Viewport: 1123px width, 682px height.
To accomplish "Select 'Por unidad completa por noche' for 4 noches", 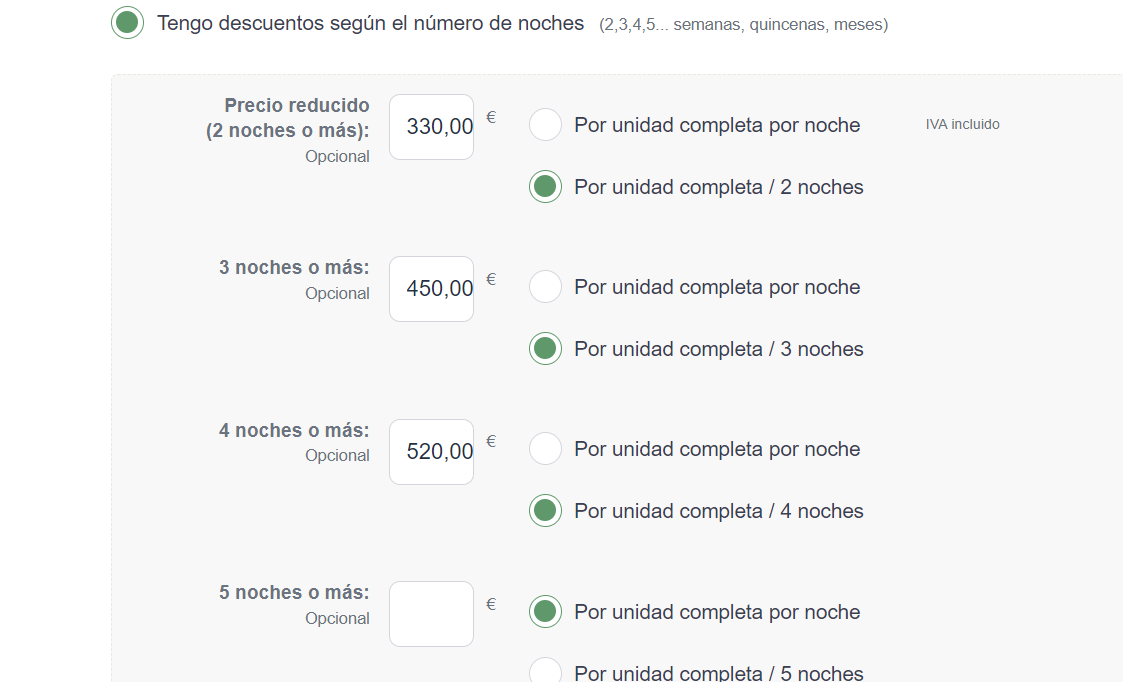I will tap(545, 448).
